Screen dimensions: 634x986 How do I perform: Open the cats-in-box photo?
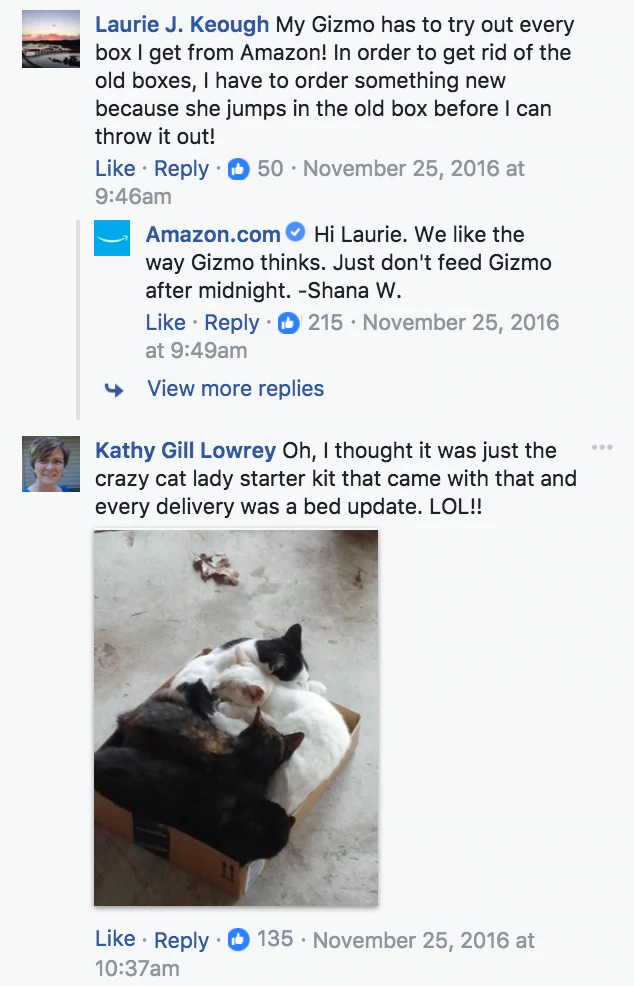(236, 717)
